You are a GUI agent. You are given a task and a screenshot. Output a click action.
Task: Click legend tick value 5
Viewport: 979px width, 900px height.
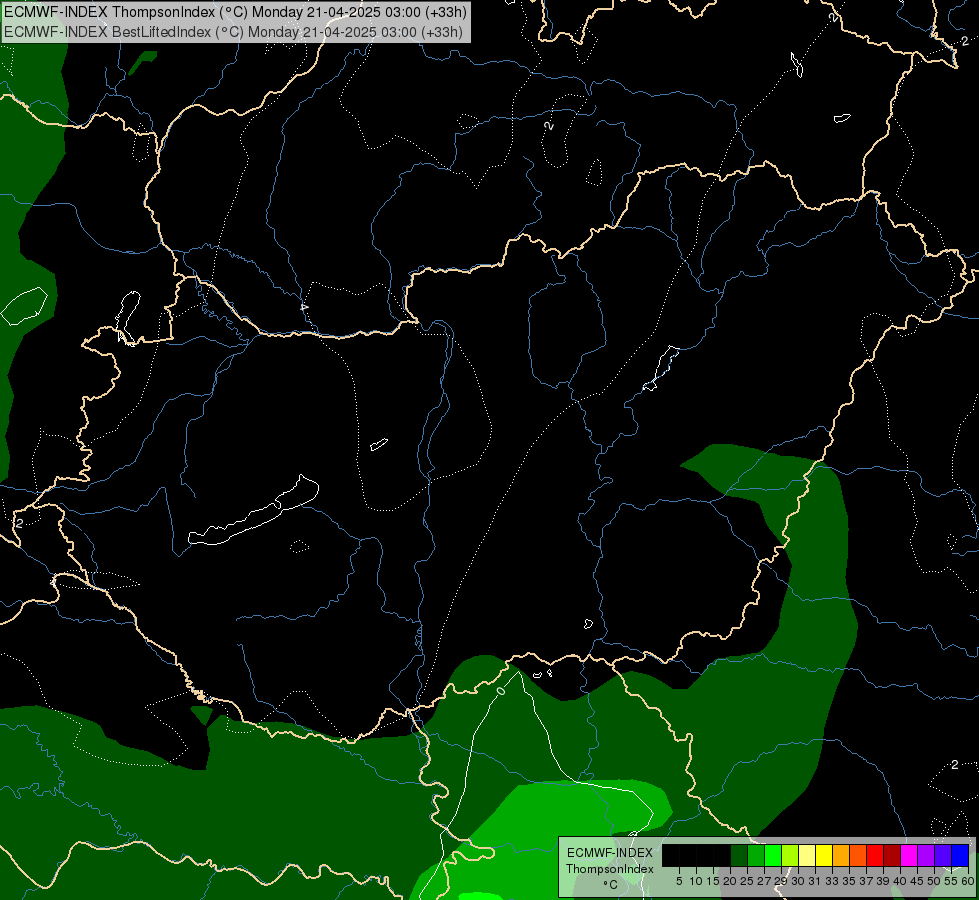click(679, 881)
